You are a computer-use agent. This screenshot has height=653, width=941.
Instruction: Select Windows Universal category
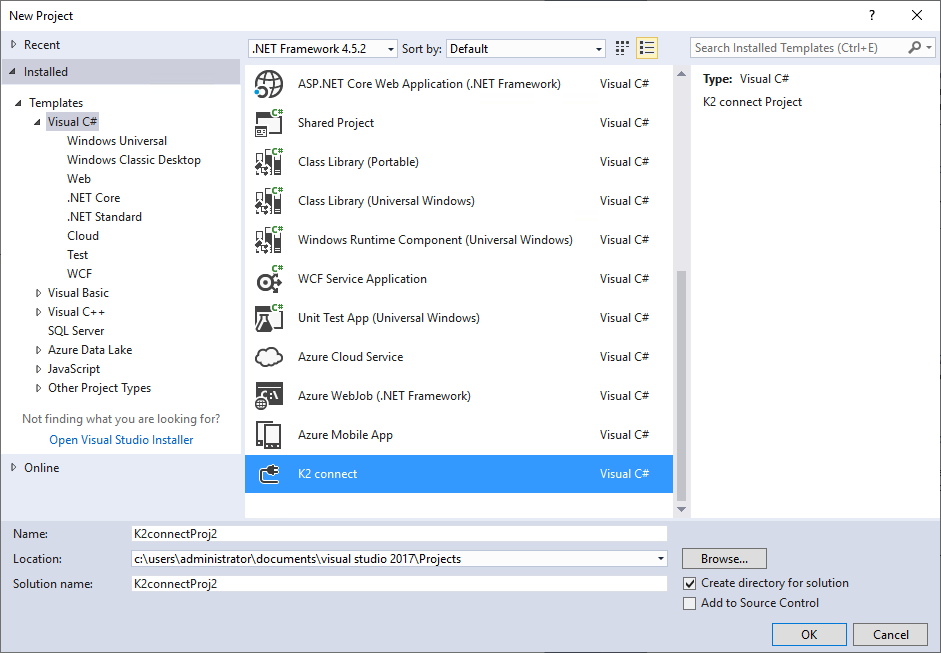pyautogui.click(x=117, y=141)
